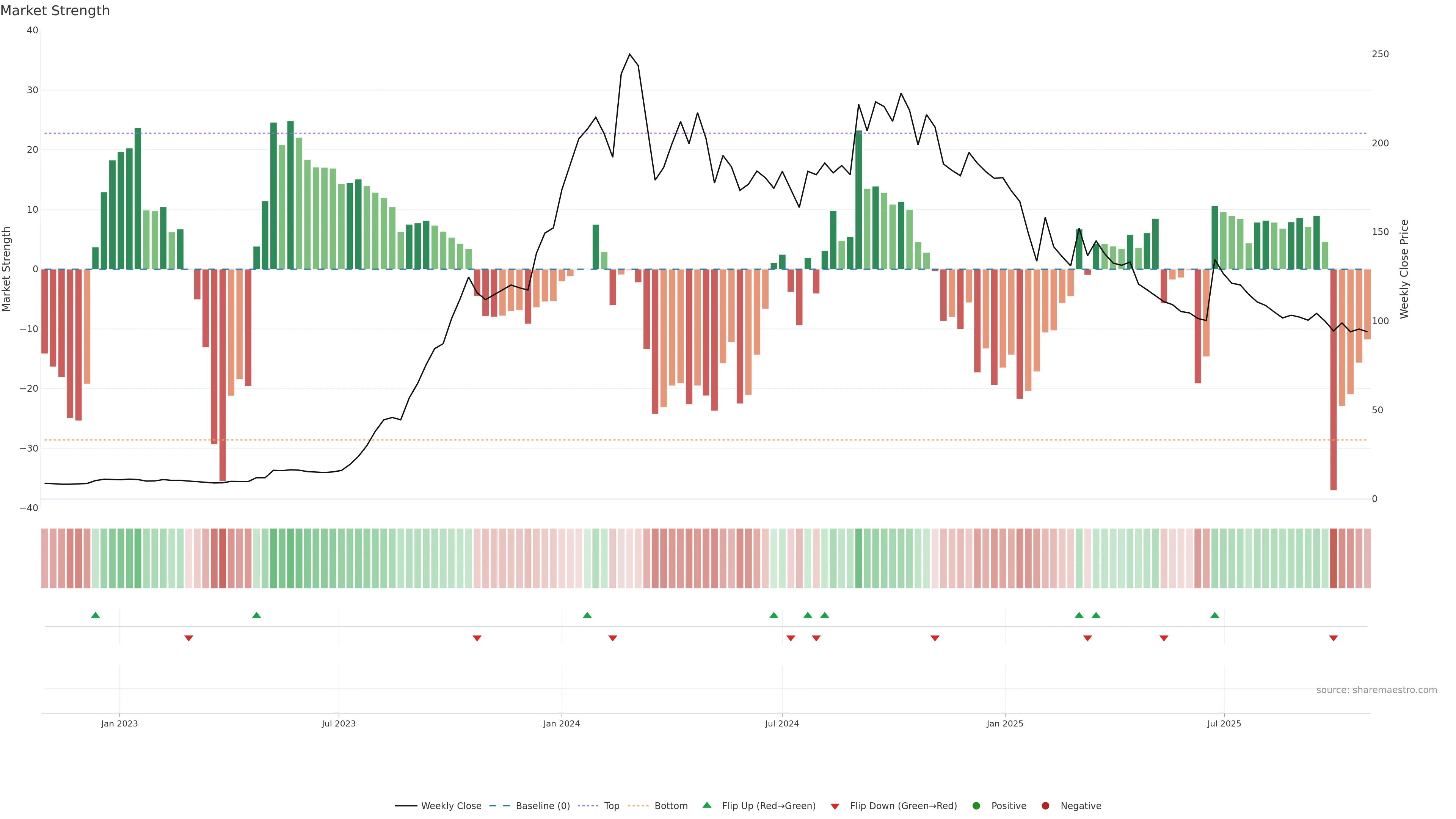Click the Jan 2024 x-axis label
This screenshot has height=819, width=1456.
pos(561,723)
